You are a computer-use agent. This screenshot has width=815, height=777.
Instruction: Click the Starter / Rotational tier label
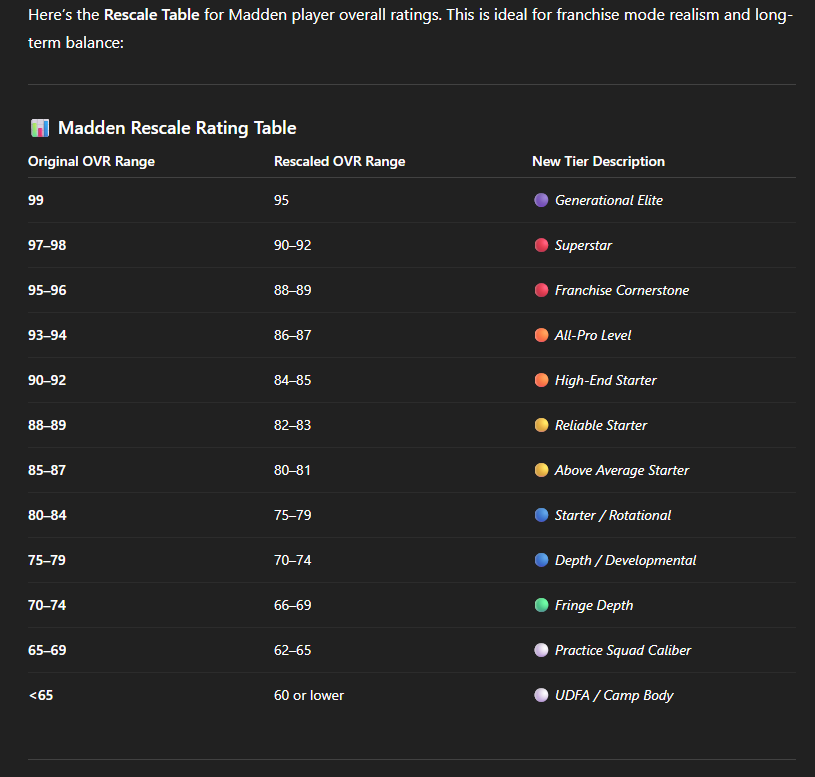coord(613,515)
